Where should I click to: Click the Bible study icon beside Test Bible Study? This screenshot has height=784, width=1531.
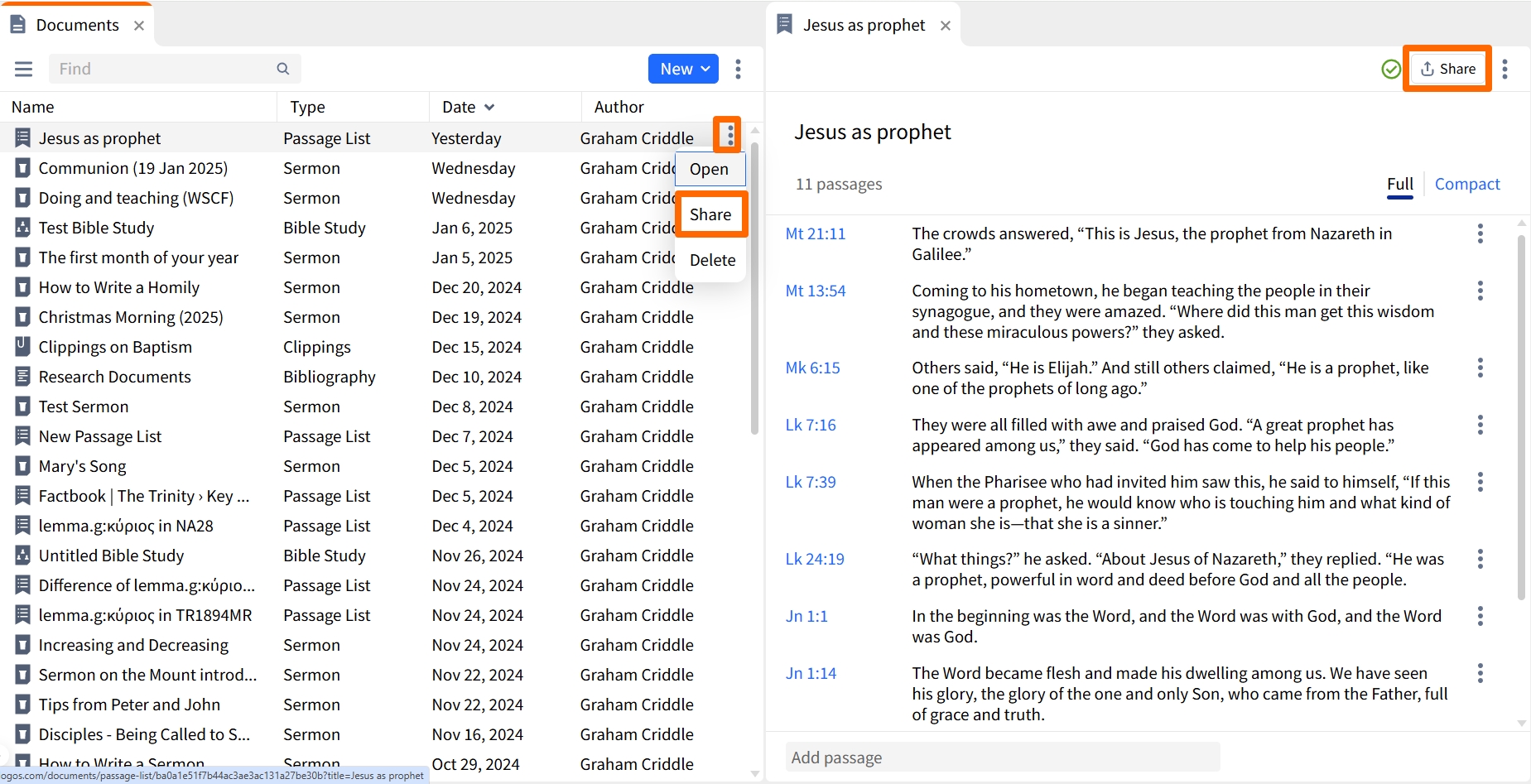click(22, 228)
